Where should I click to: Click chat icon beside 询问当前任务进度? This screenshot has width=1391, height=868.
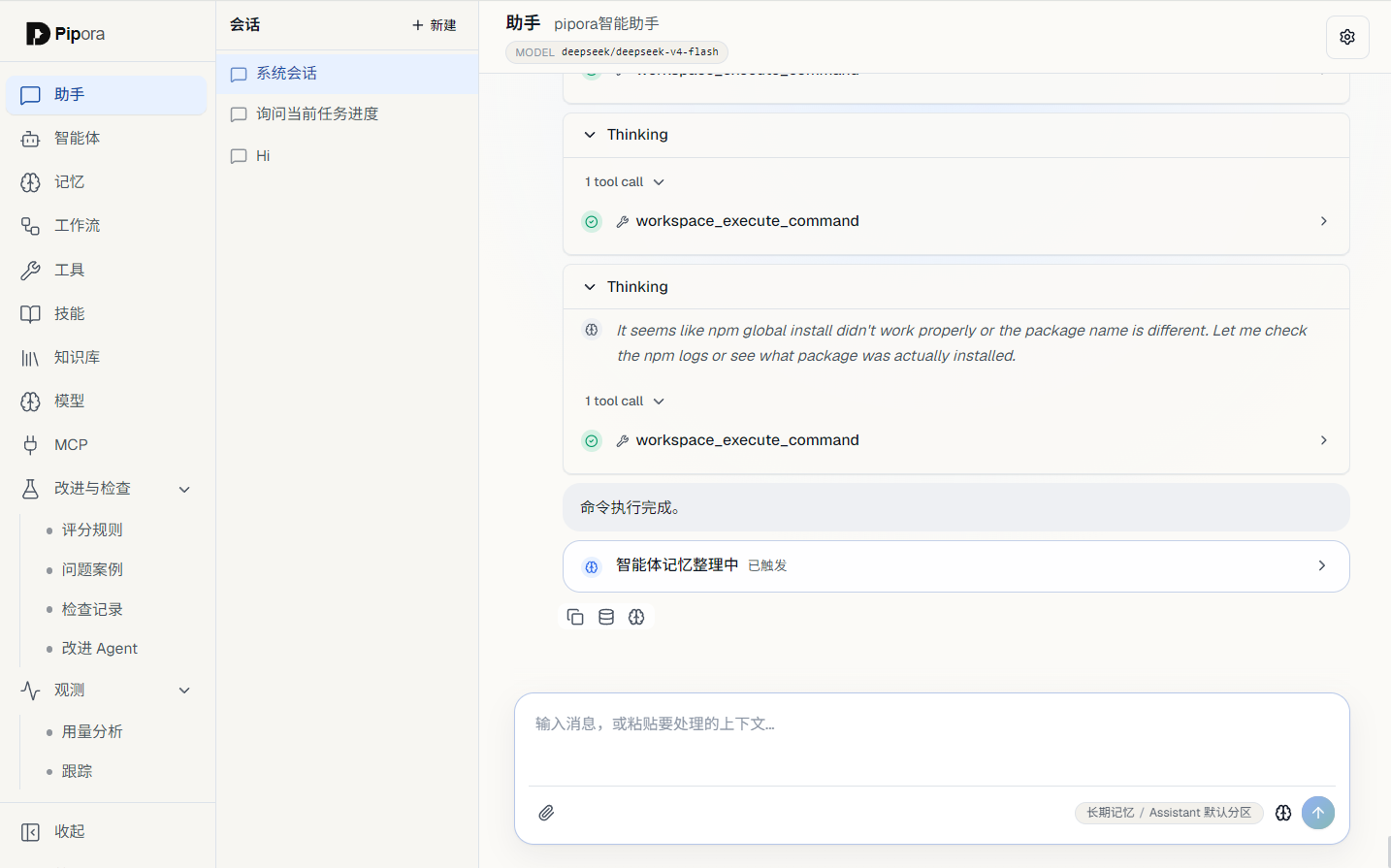(x=239, y=114)
